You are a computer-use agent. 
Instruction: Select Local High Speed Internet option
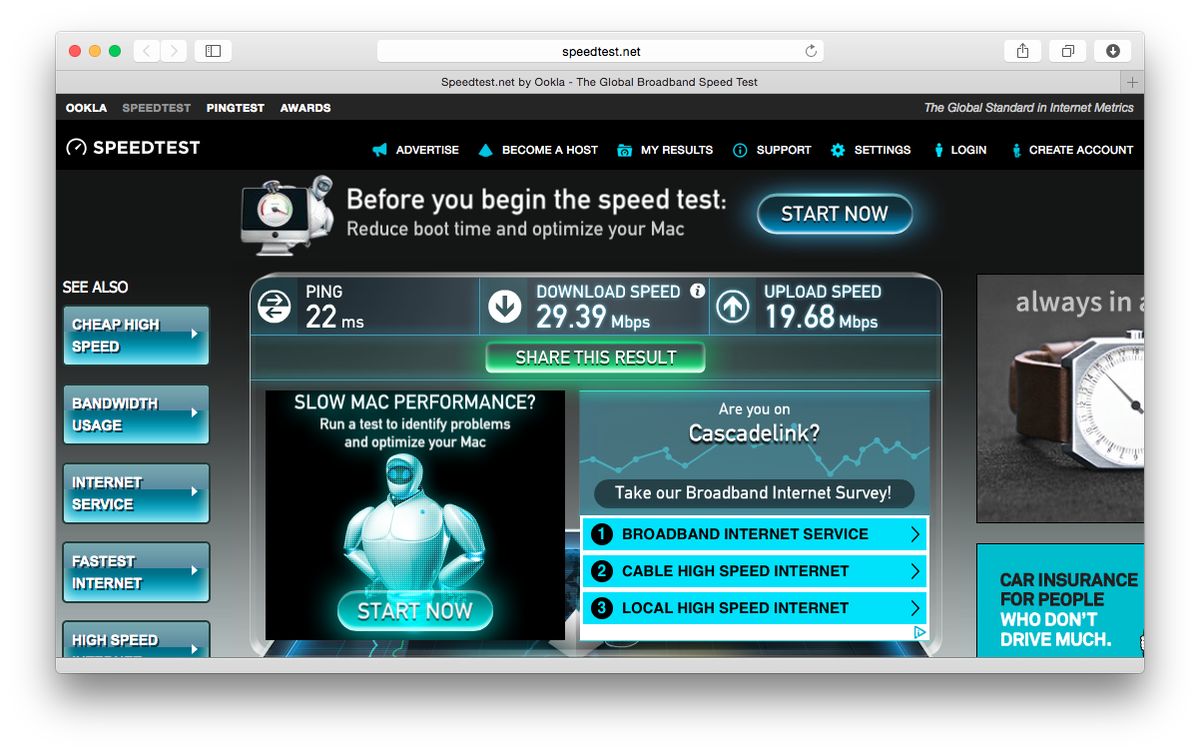[754, 608]
